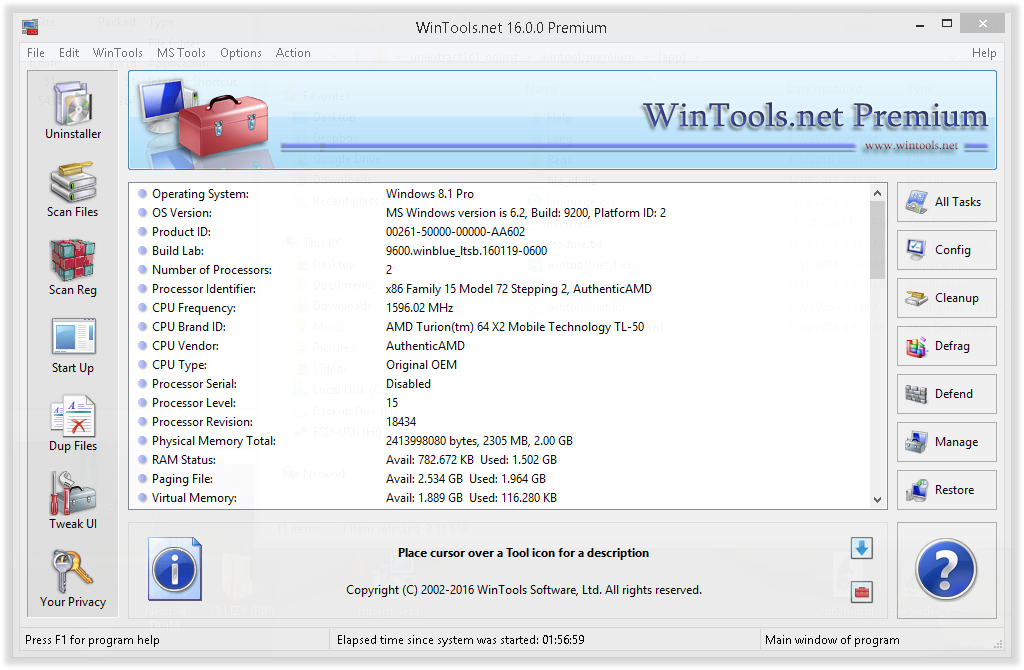1024x670 pixels.
Task: Open the Tweak UI tool
Action: [x=72, y=502]
